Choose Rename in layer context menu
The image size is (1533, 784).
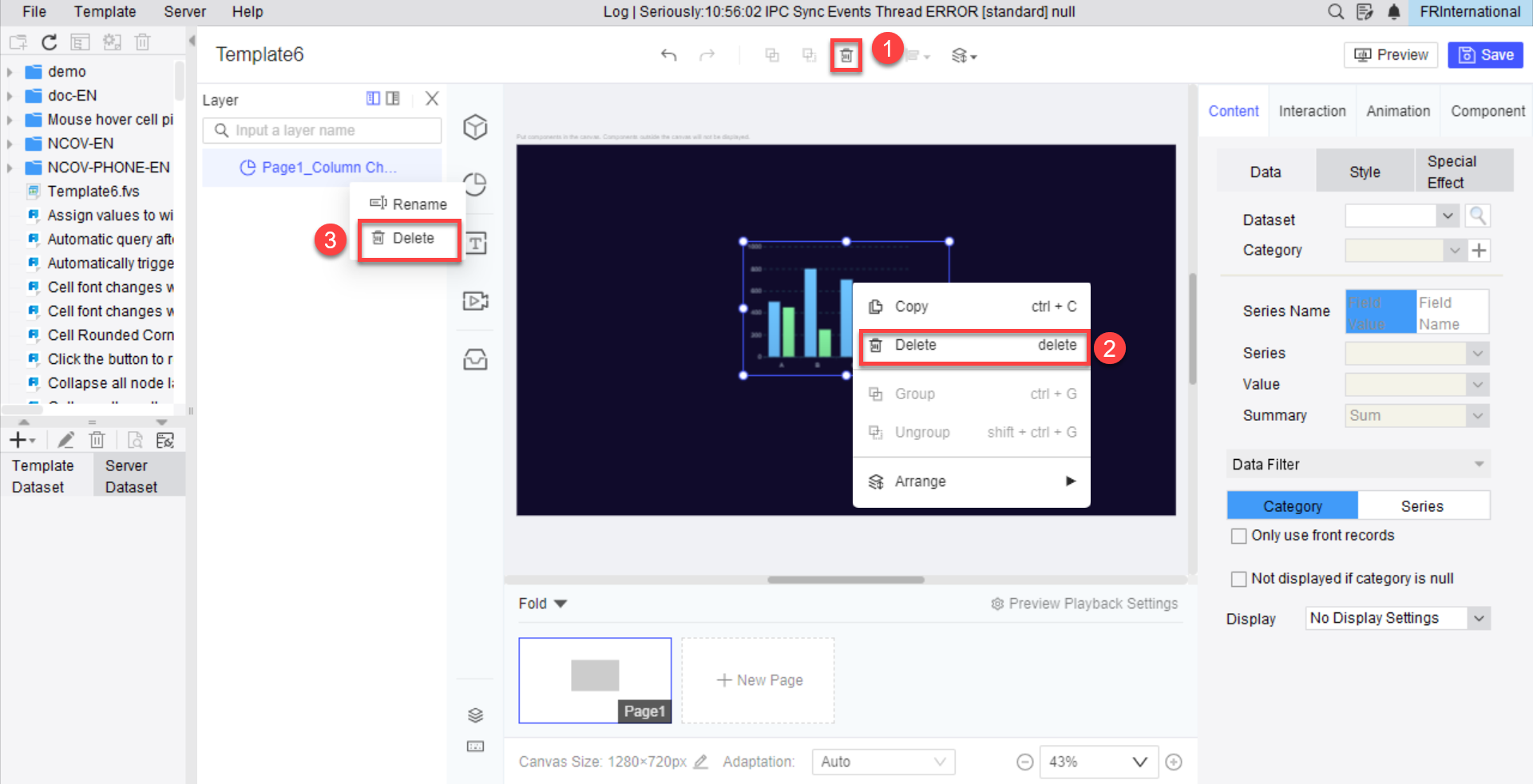(408, 204)
